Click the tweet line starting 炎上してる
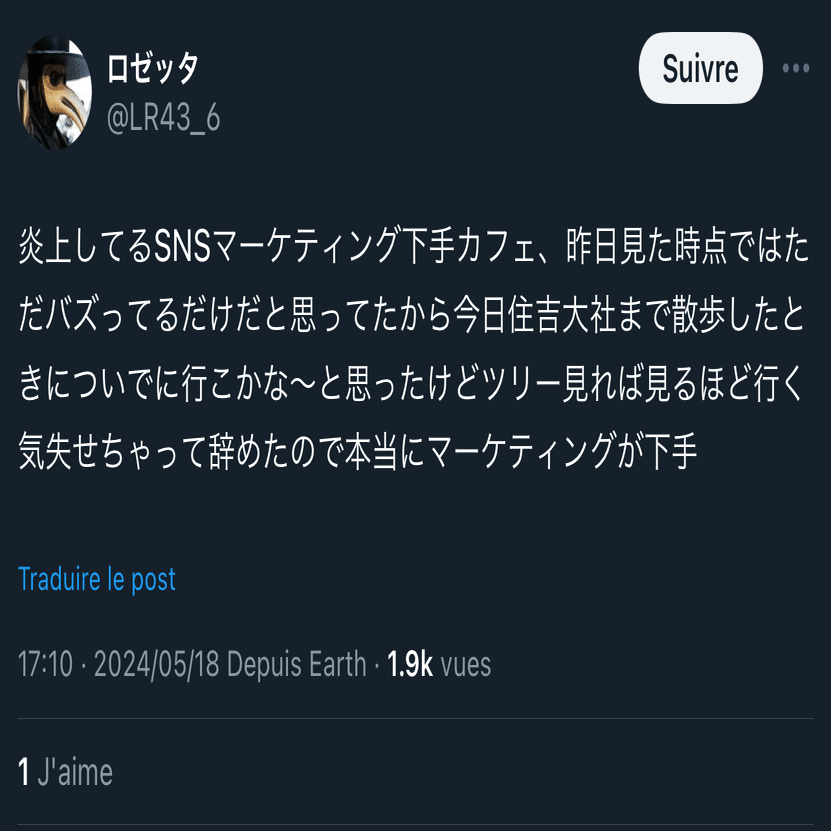The image size is (831, 831). coord(413,246)
